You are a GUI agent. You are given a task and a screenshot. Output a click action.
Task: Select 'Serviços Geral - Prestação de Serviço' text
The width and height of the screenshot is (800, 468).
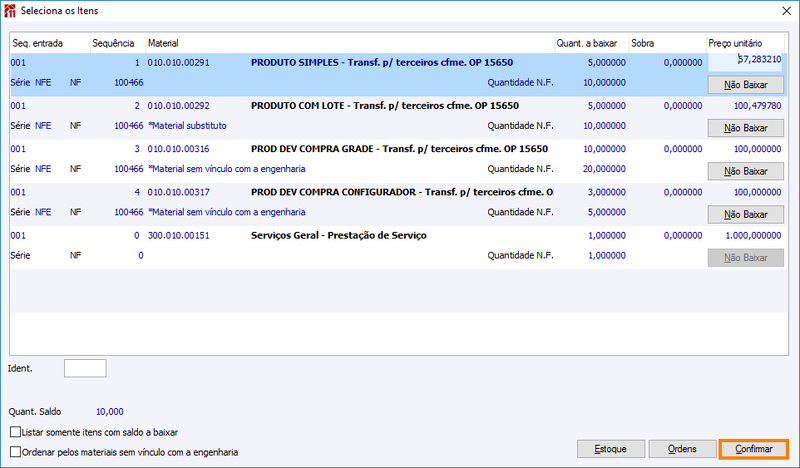(x=339, y=235)
